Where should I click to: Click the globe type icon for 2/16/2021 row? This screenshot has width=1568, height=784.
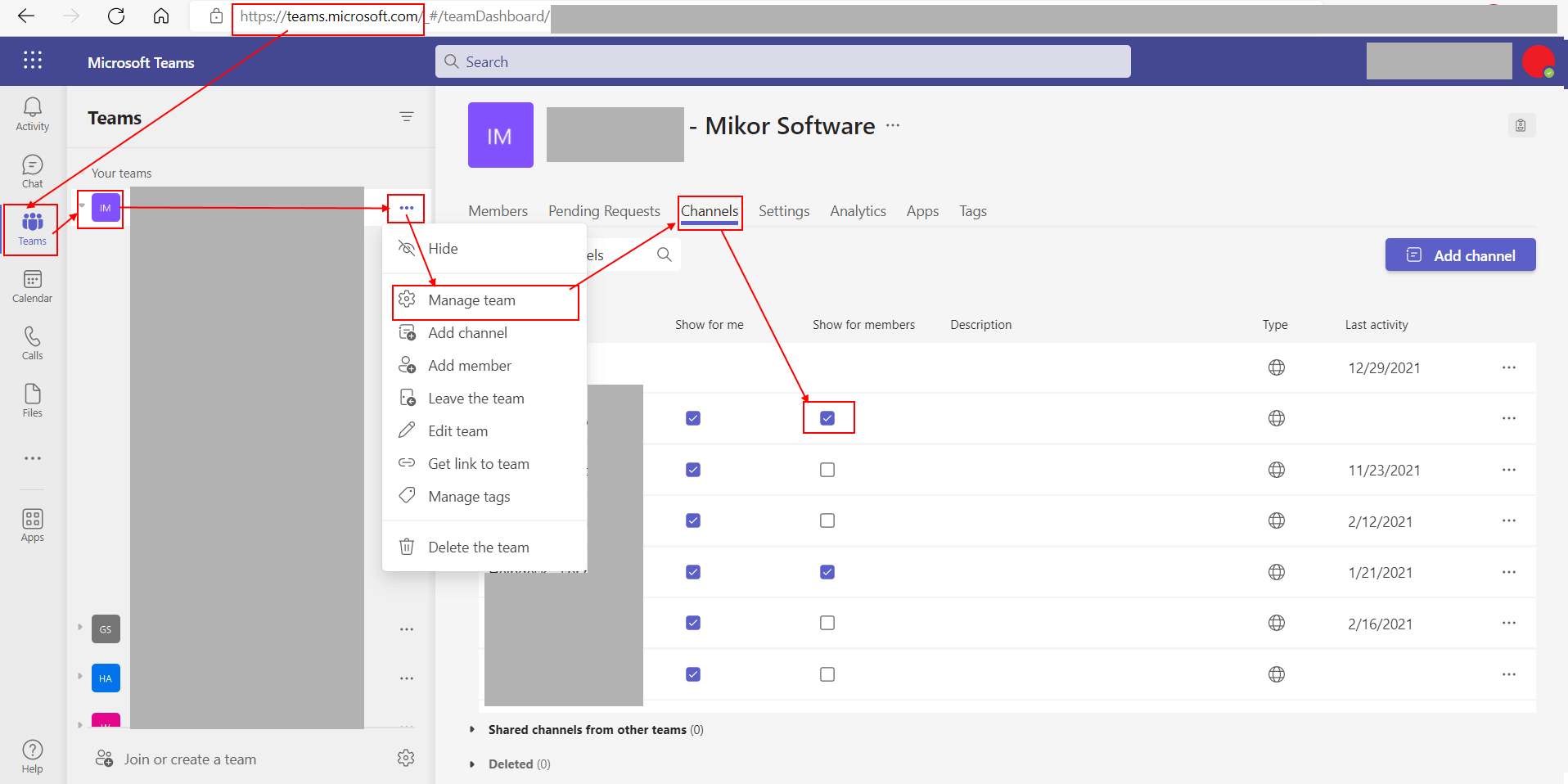tap(1277, 623)
